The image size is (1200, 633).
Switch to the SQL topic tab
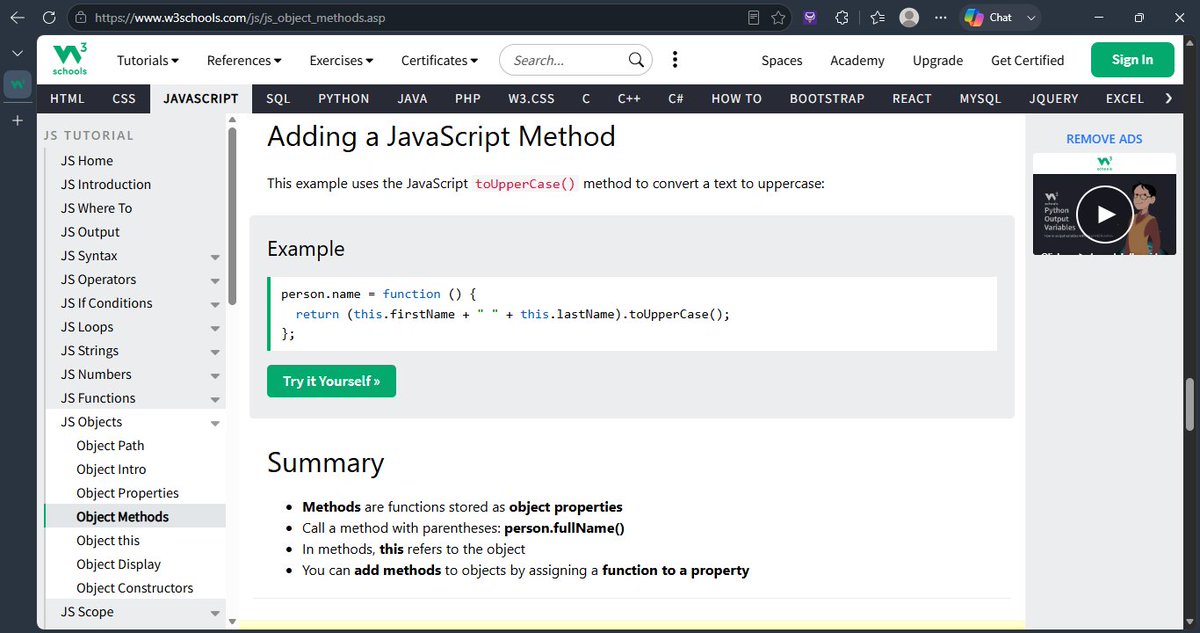(x=278, y=98)
